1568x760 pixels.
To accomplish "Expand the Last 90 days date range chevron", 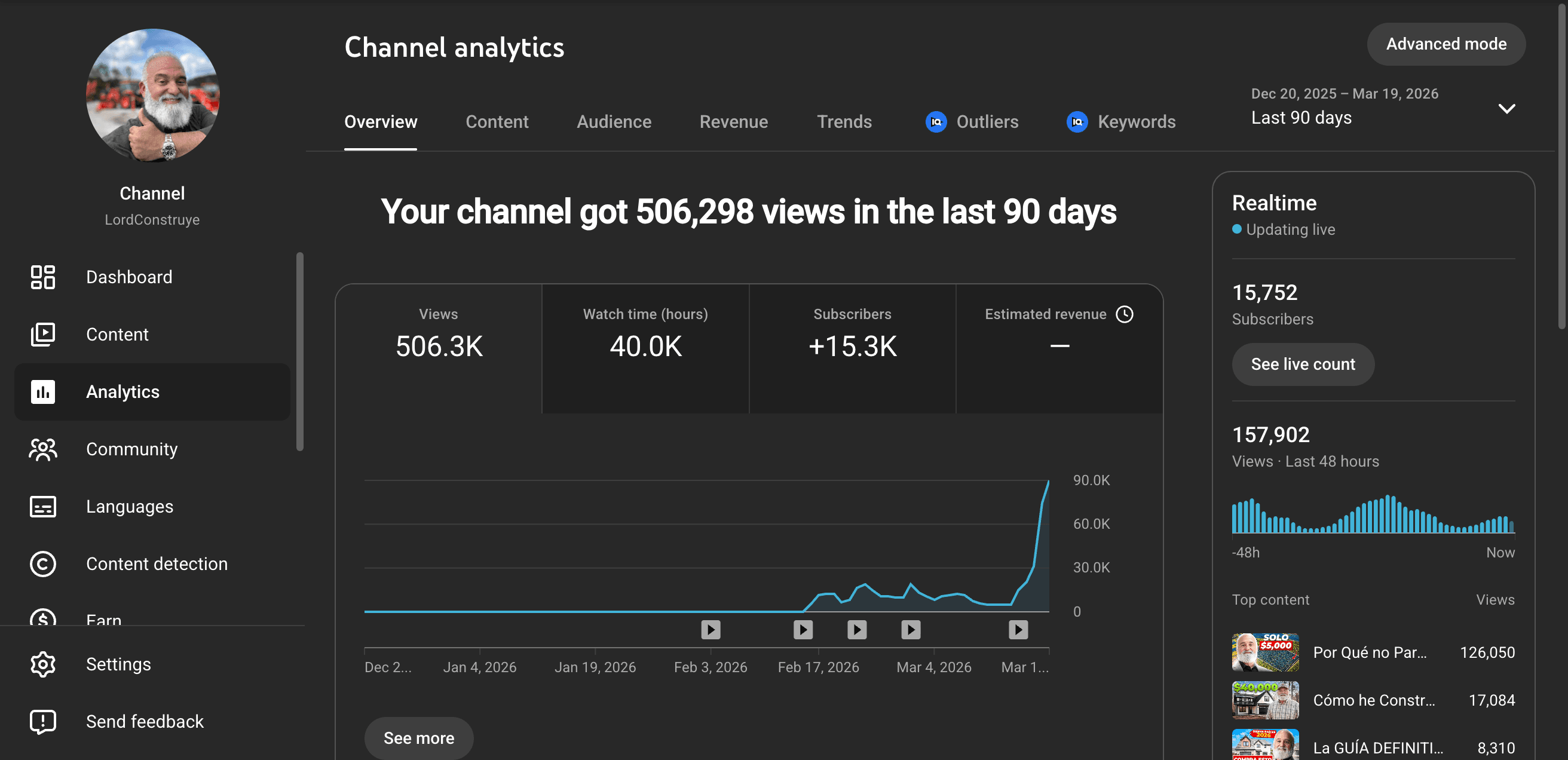I will pos(1506,109).
